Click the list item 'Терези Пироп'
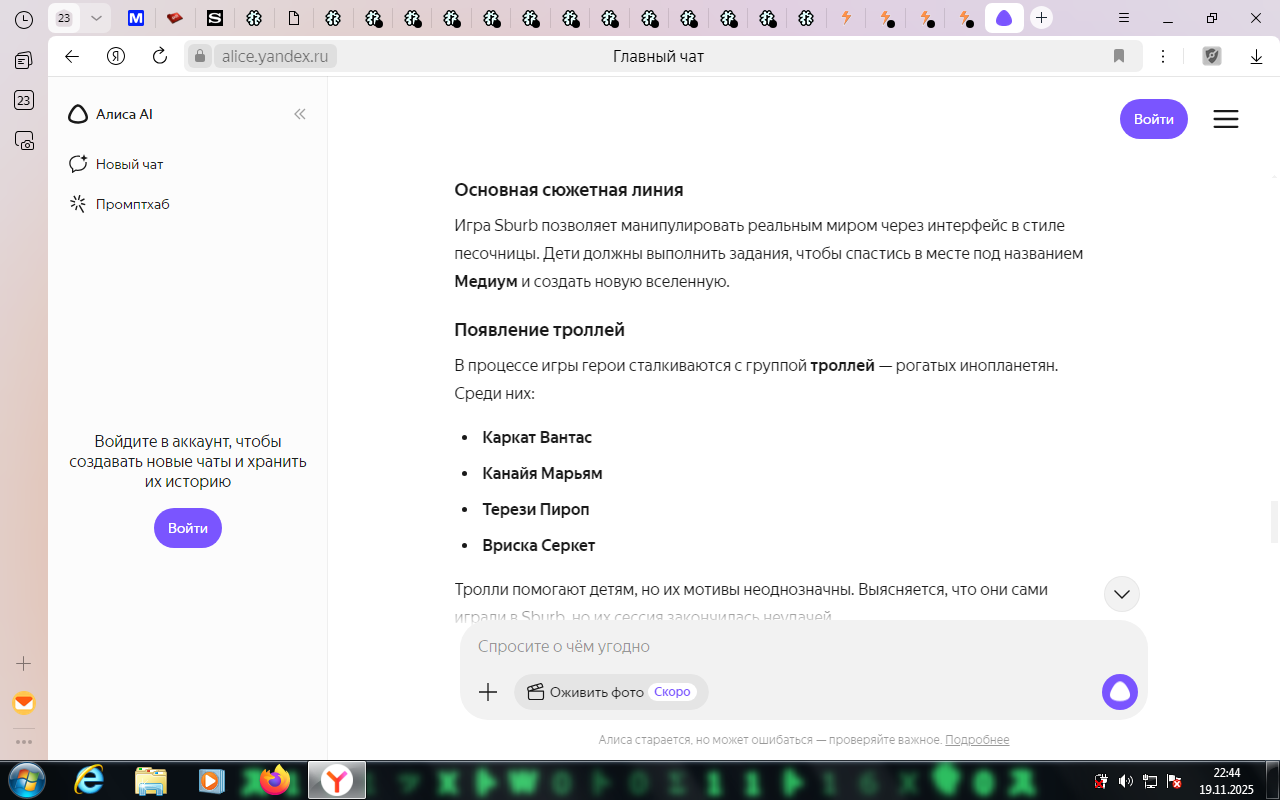The image size is (1280, 800). [536, 510]
